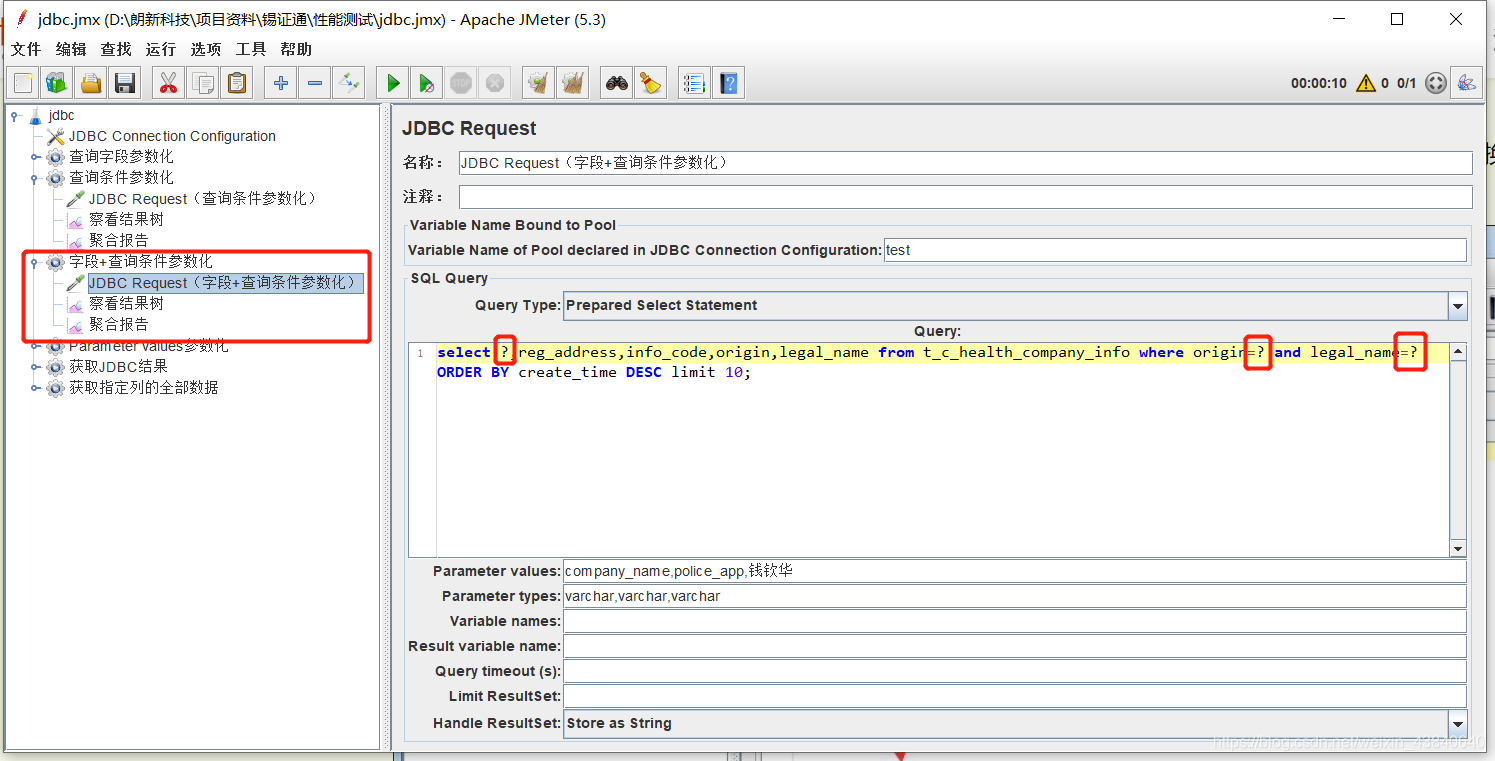
Task: Select JDBC Connection Configuration node
Action: (172, 136)
